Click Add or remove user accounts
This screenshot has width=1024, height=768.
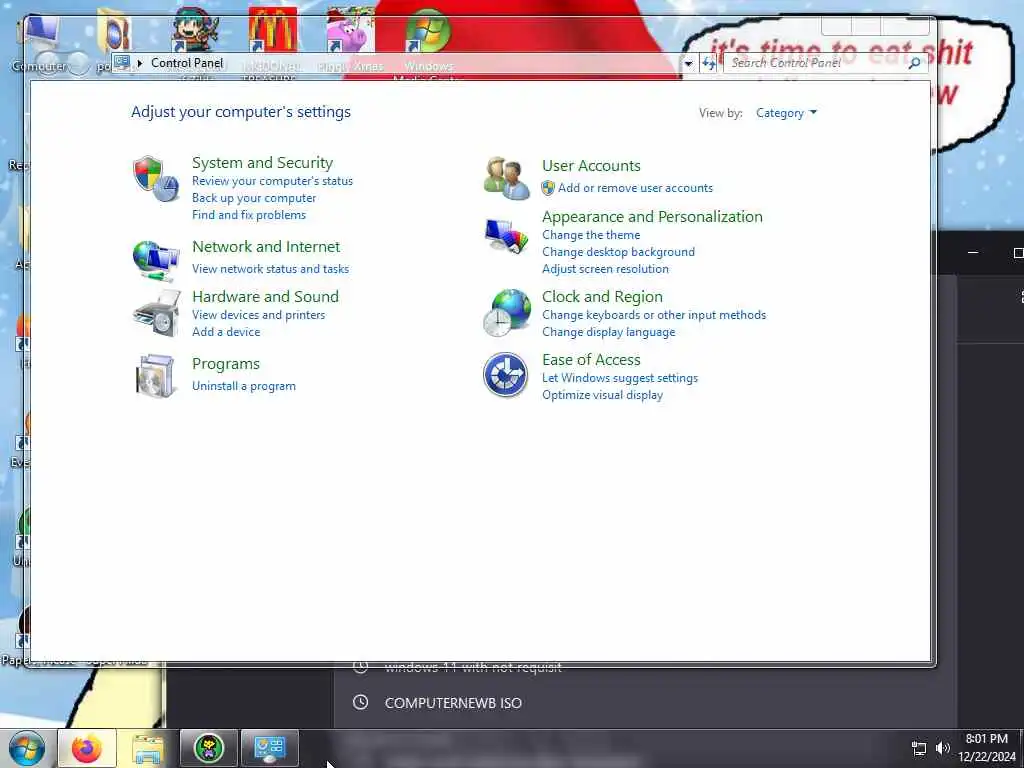click(635, 188)
